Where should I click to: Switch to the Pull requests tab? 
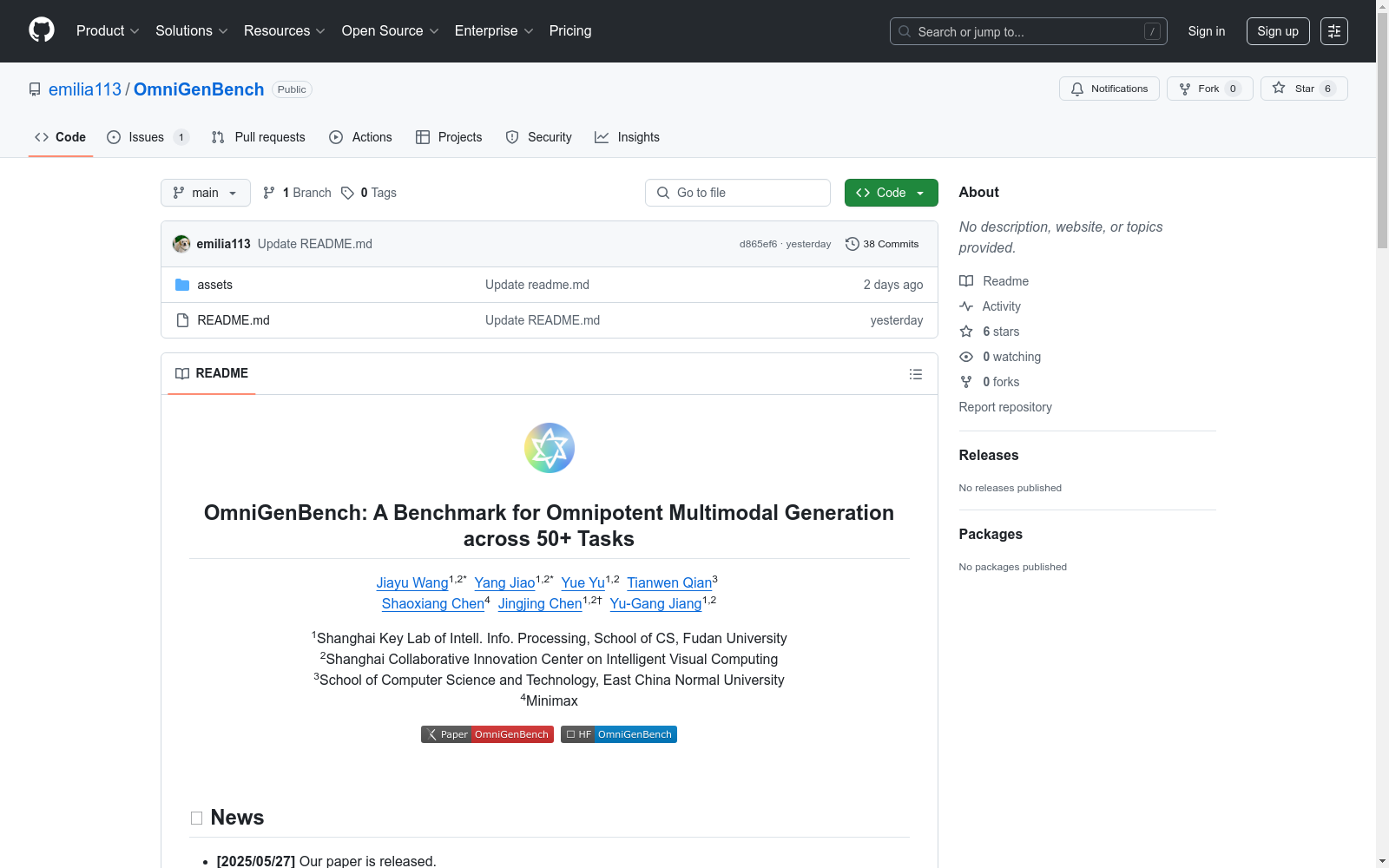pos(259,137)
